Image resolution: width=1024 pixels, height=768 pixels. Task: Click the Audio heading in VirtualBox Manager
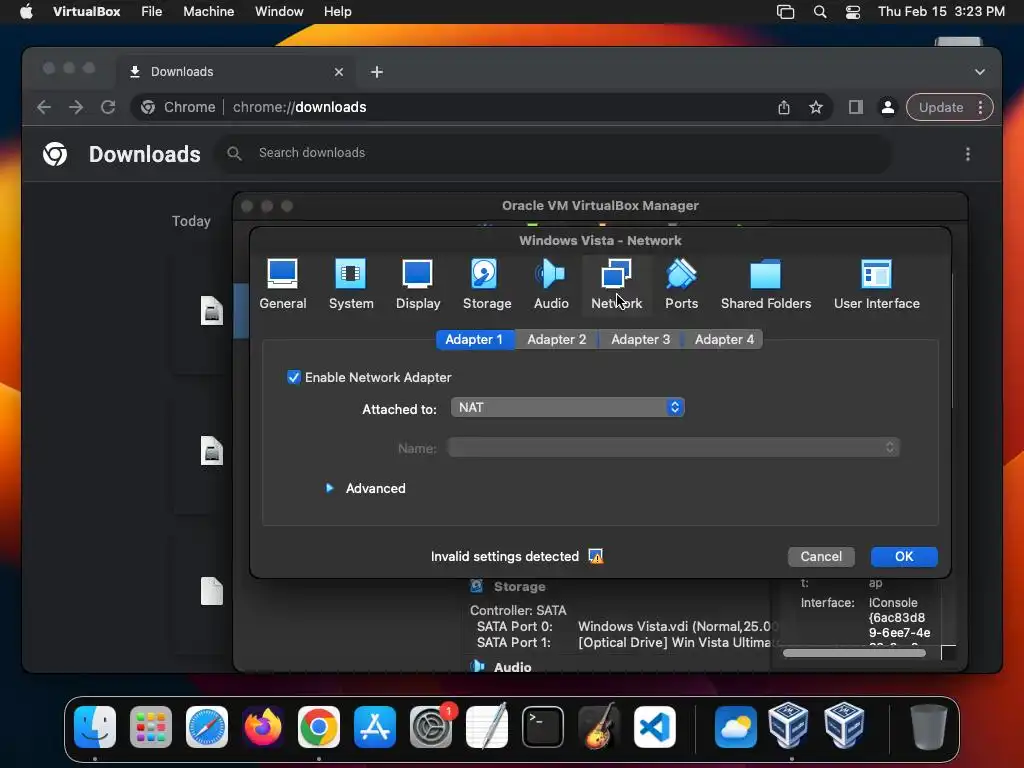(512, 667)
